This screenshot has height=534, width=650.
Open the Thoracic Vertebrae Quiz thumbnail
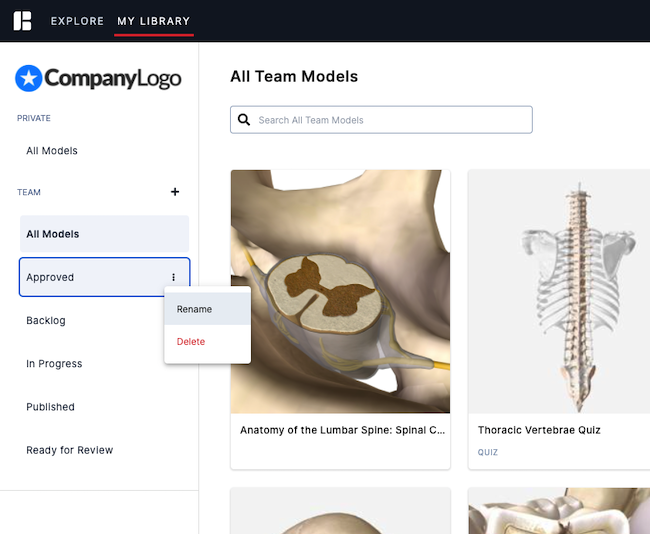tap(559, 291)
